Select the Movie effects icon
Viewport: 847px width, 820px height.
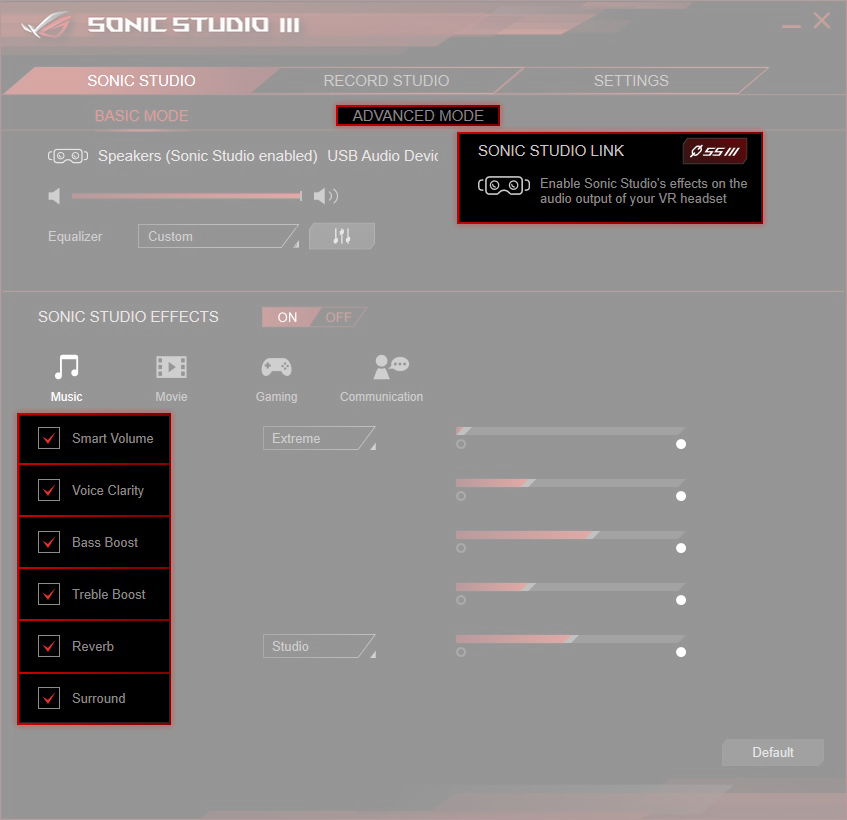[x=171, y=368]
